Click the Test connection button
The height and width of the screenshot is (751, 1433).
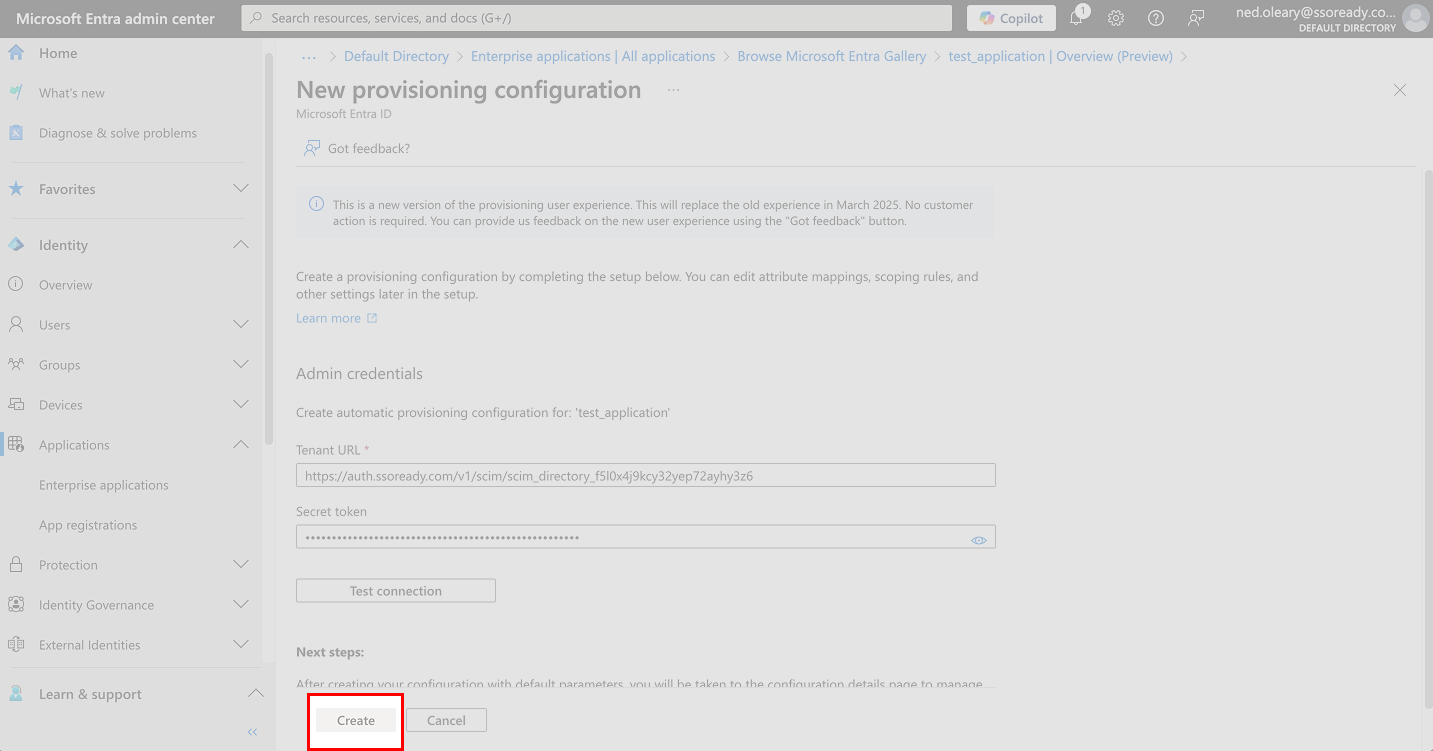[x=396, y=591]
